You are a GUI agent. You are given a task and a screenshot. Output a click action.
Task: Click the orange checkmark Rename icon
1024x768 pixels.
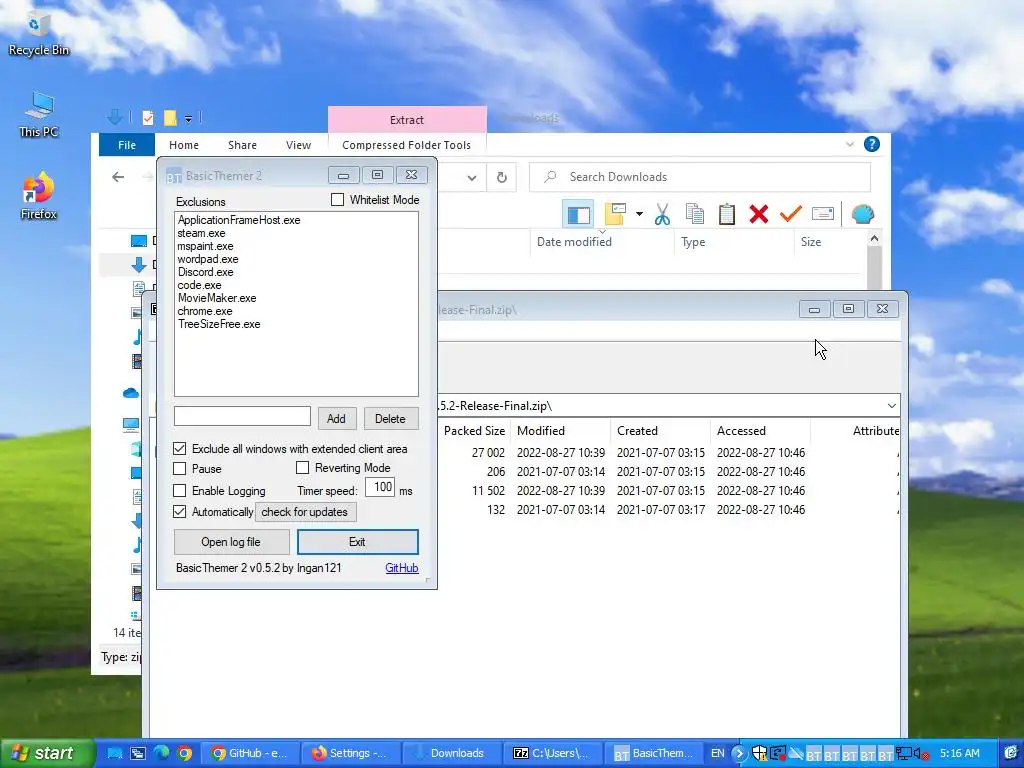point(790,214)
